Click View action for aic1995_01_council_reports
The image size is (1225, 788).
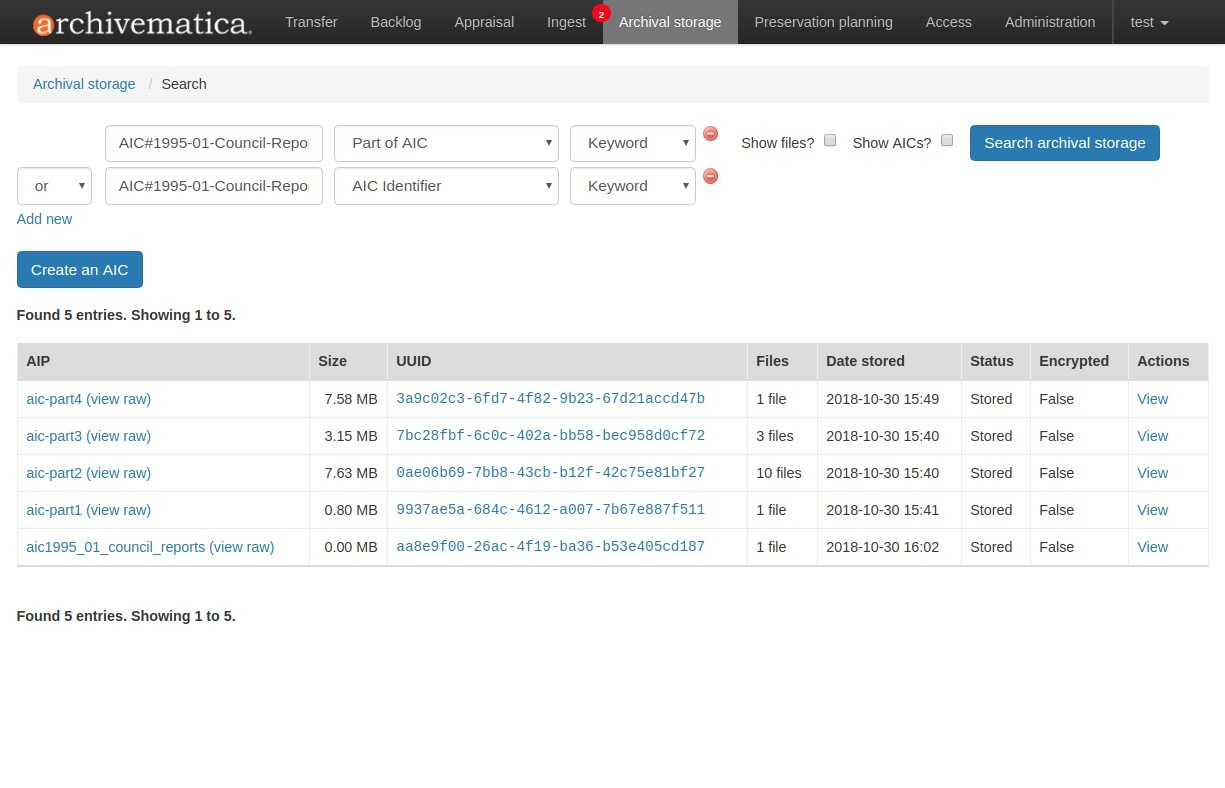pos(1152,547)
